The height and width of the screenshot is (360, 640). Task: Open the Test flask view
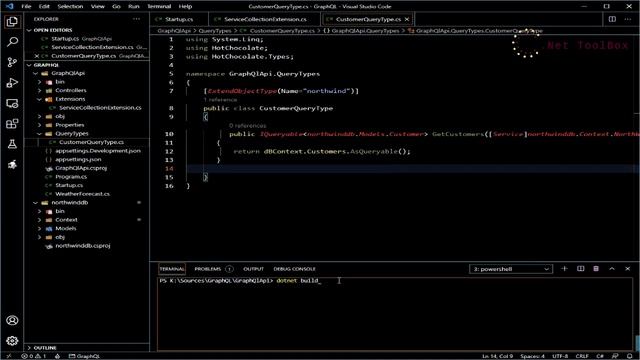click(x=12, y=144)
